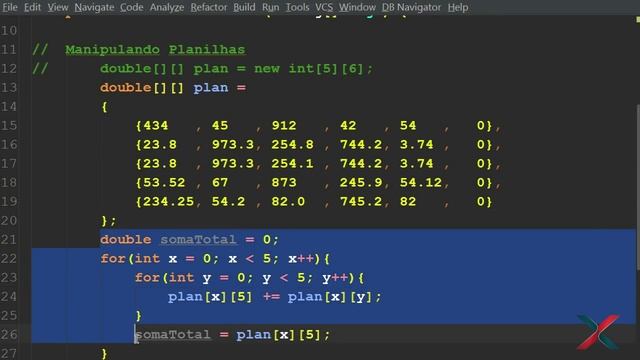Open the Code menu
Screen dimensions: 640x360
(131, 7)
